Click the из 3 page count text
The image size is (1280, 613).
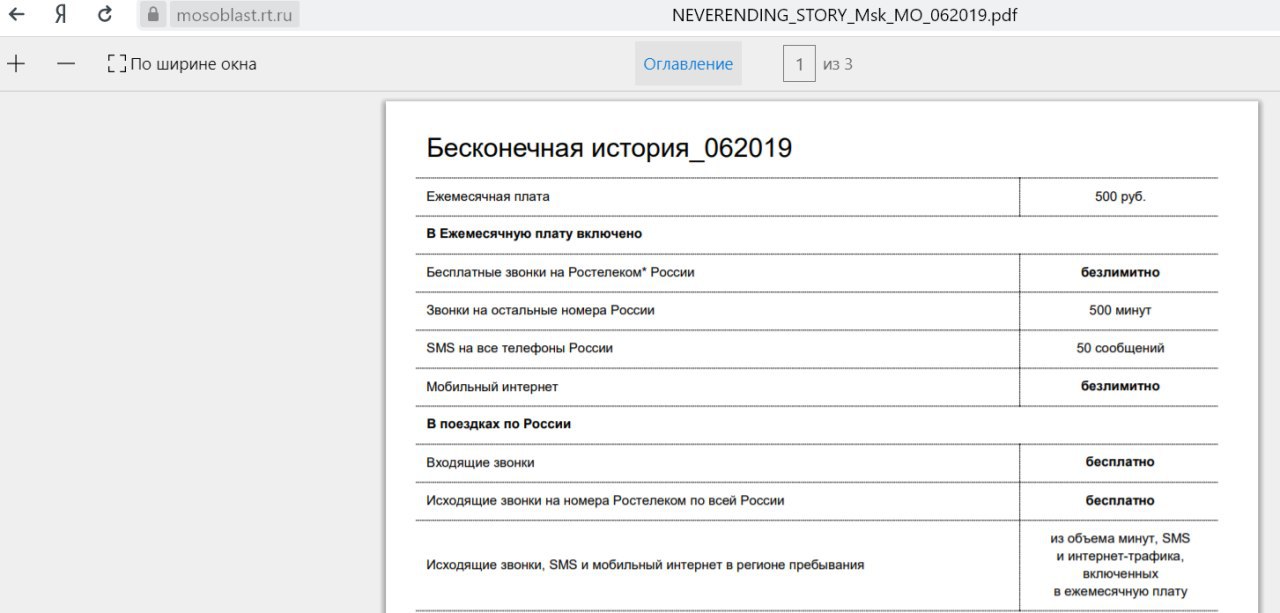(838, 65)
